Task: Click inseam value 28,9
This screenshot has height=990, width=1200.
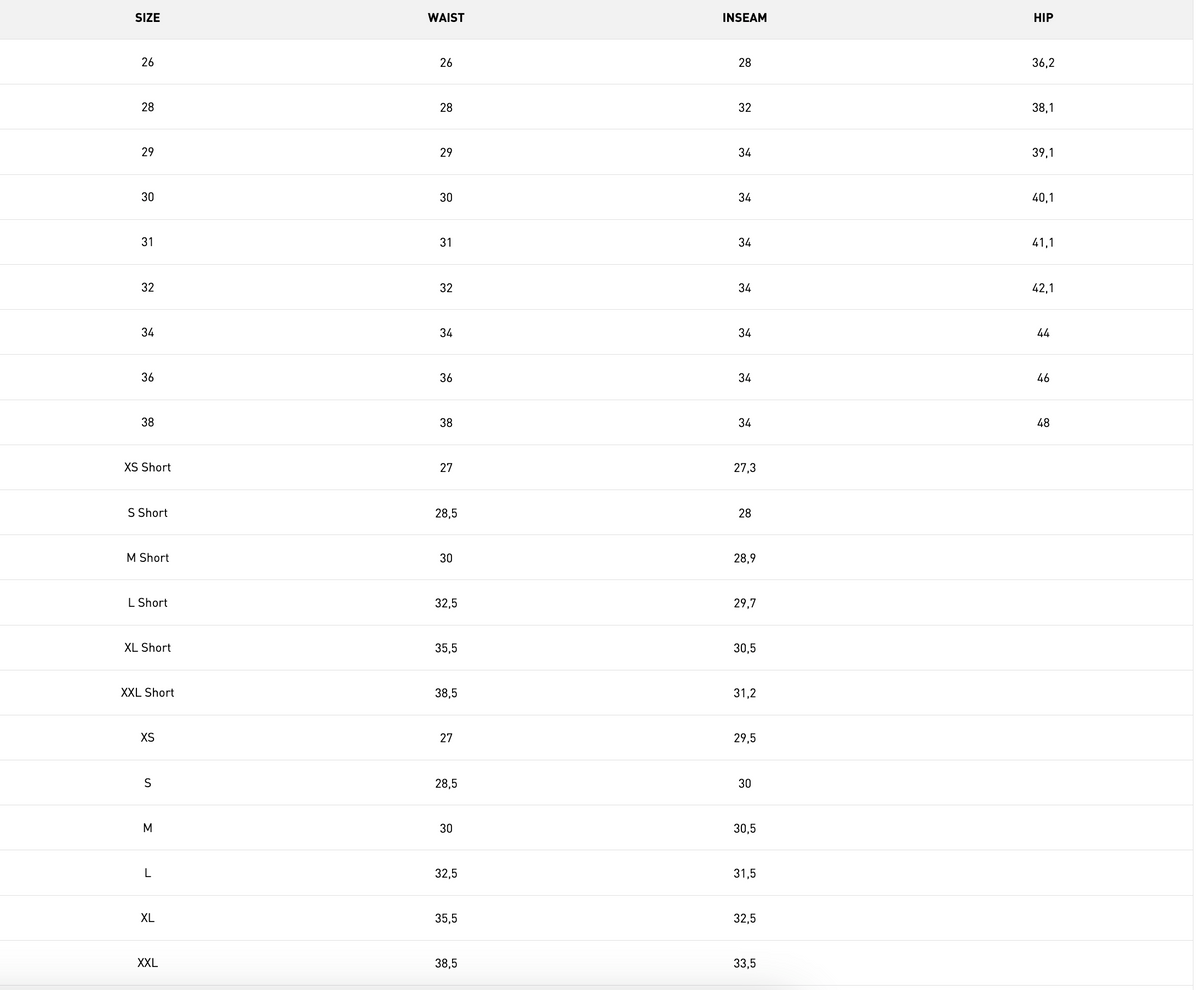Action: coord(744,557)
